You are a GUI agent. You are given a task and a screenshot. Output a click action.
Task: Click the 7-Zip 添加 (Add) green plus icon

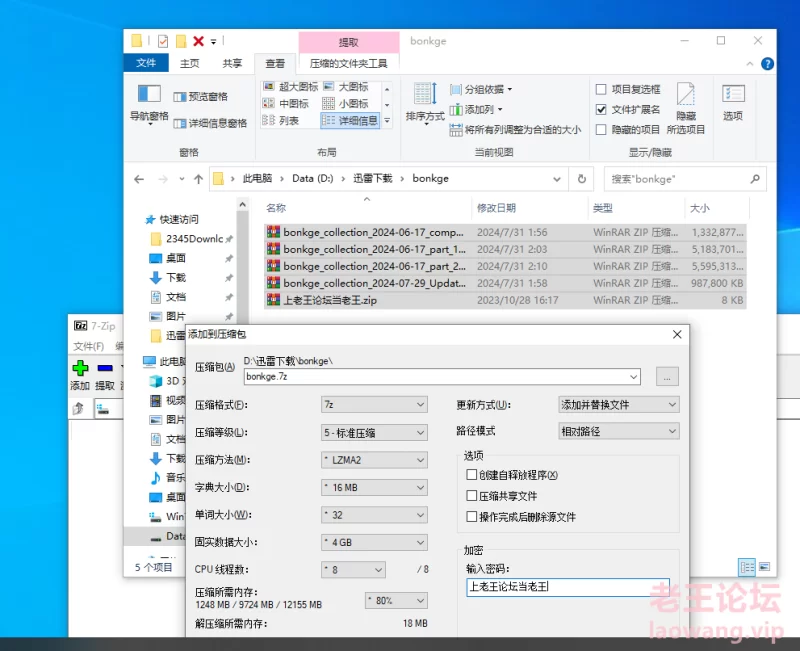click(x=80, y=368)
